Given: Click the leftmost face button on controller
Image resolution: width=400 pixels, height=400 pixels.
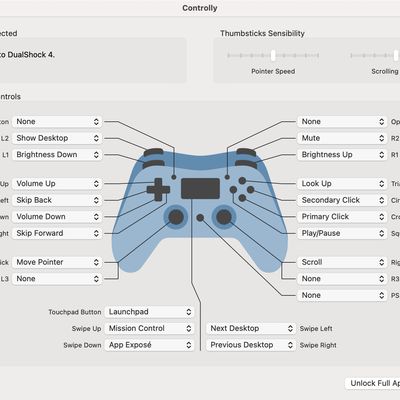Looking at the screenshot, I should click(233, 190).
